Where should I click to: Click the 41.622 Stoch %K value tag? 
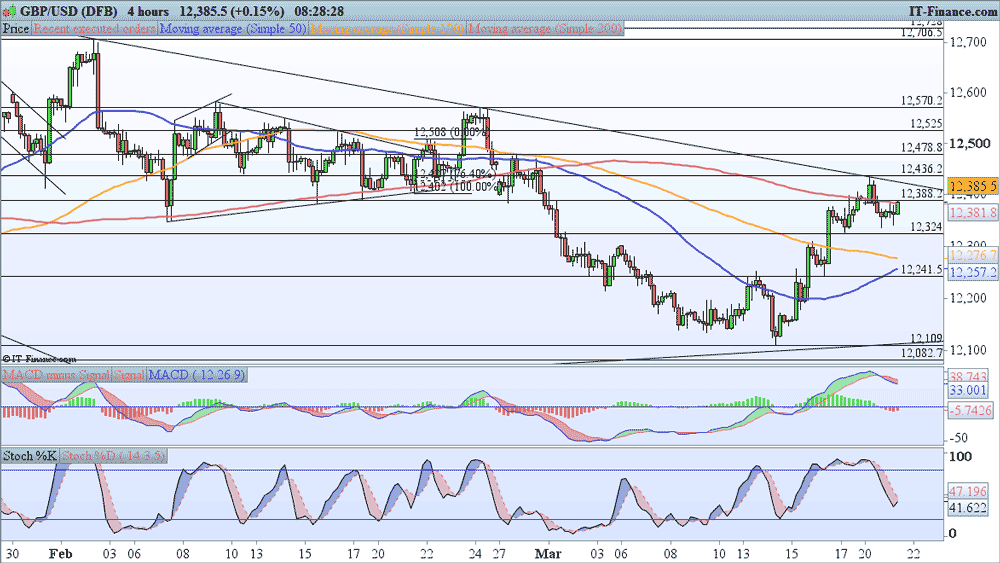(x=968, y=508)
